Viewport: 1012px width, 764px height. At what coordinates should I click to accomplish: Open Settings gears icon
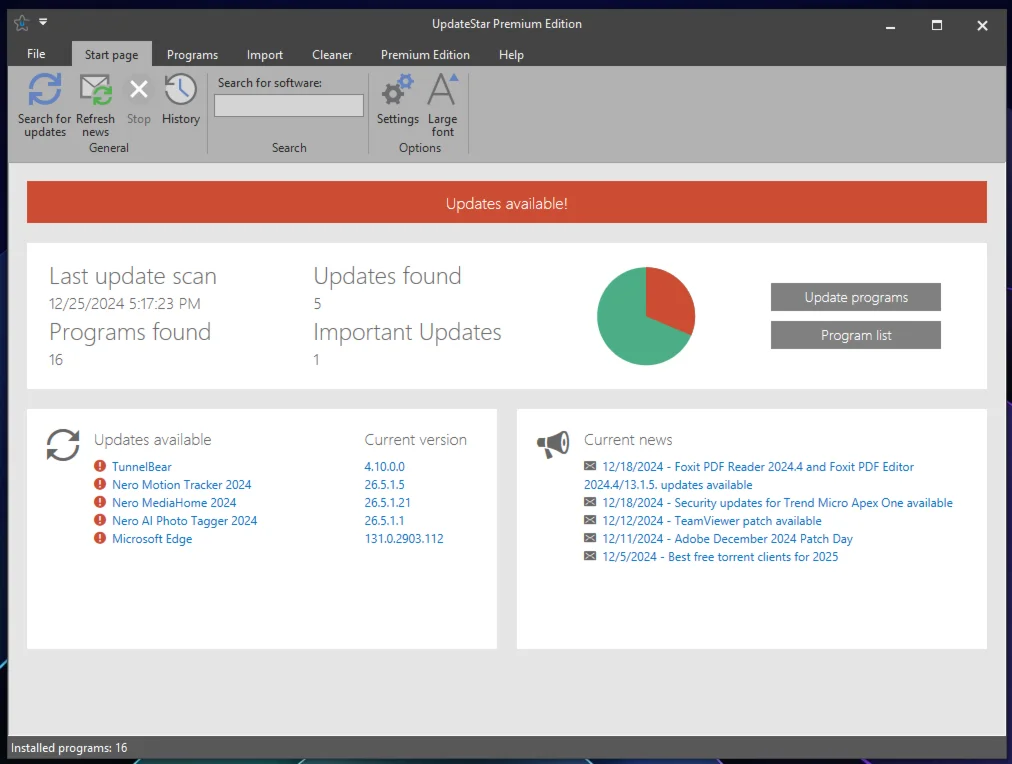397,91
